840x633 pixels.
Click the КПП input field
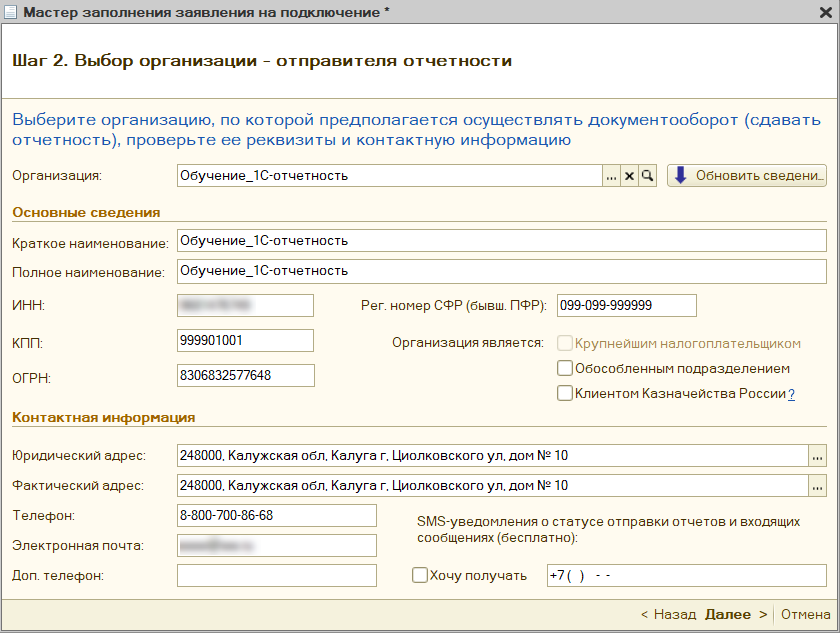click(x=245, y=340)
